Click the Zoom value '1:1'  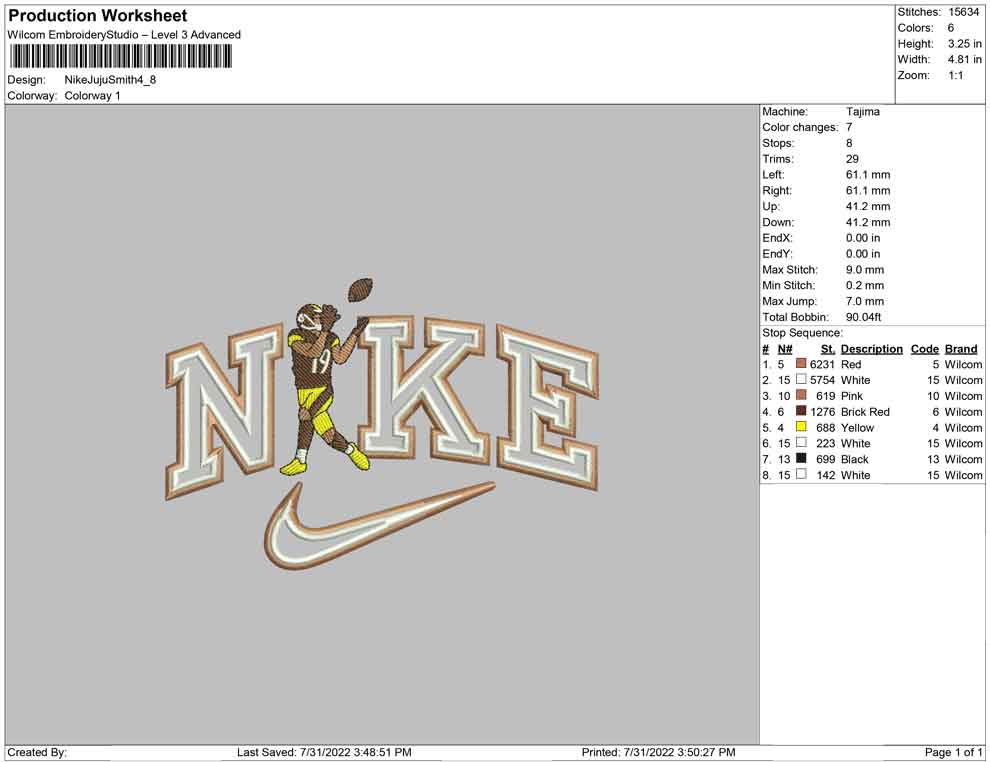tap(955, 75)
